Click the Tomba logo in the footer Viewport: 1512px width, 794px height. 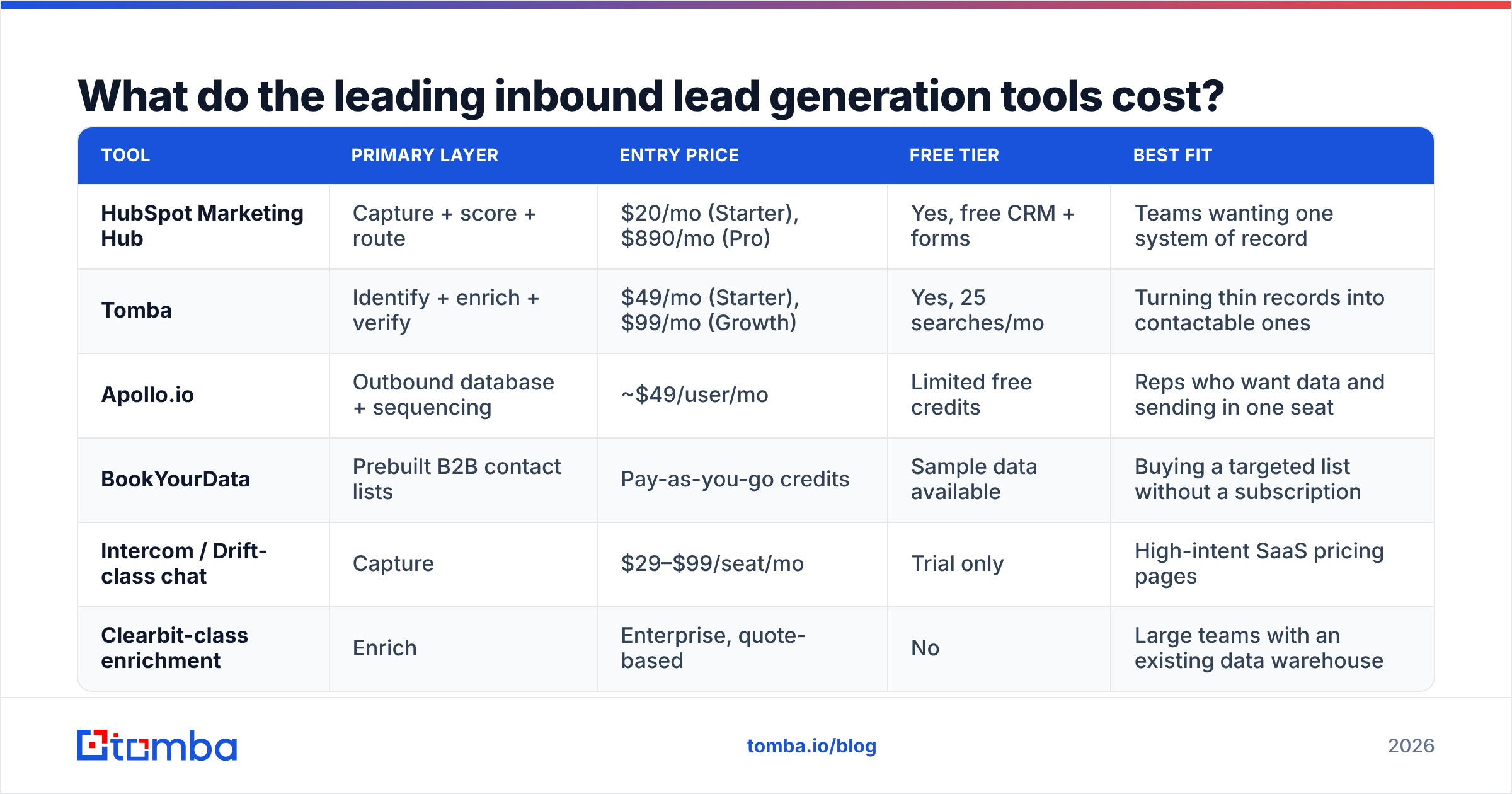[156, 745]
